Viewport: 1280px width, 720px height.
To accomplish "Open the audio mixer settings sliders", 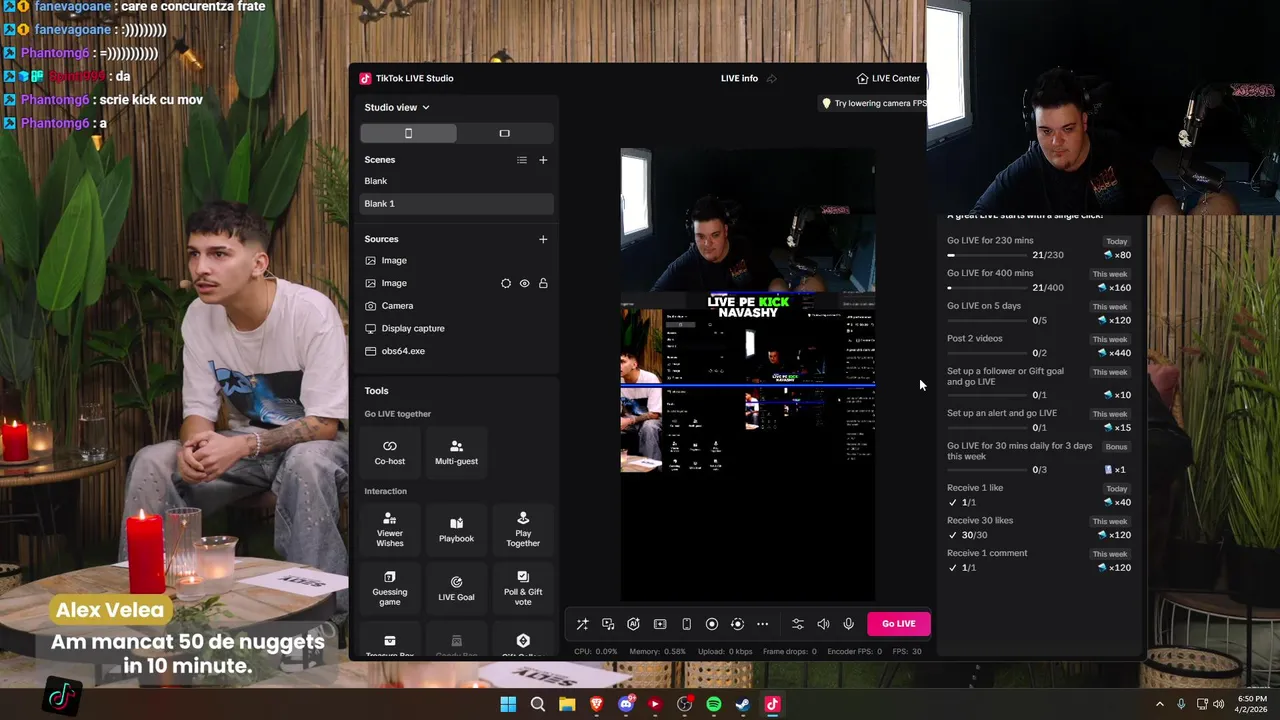I will (797, 624).
